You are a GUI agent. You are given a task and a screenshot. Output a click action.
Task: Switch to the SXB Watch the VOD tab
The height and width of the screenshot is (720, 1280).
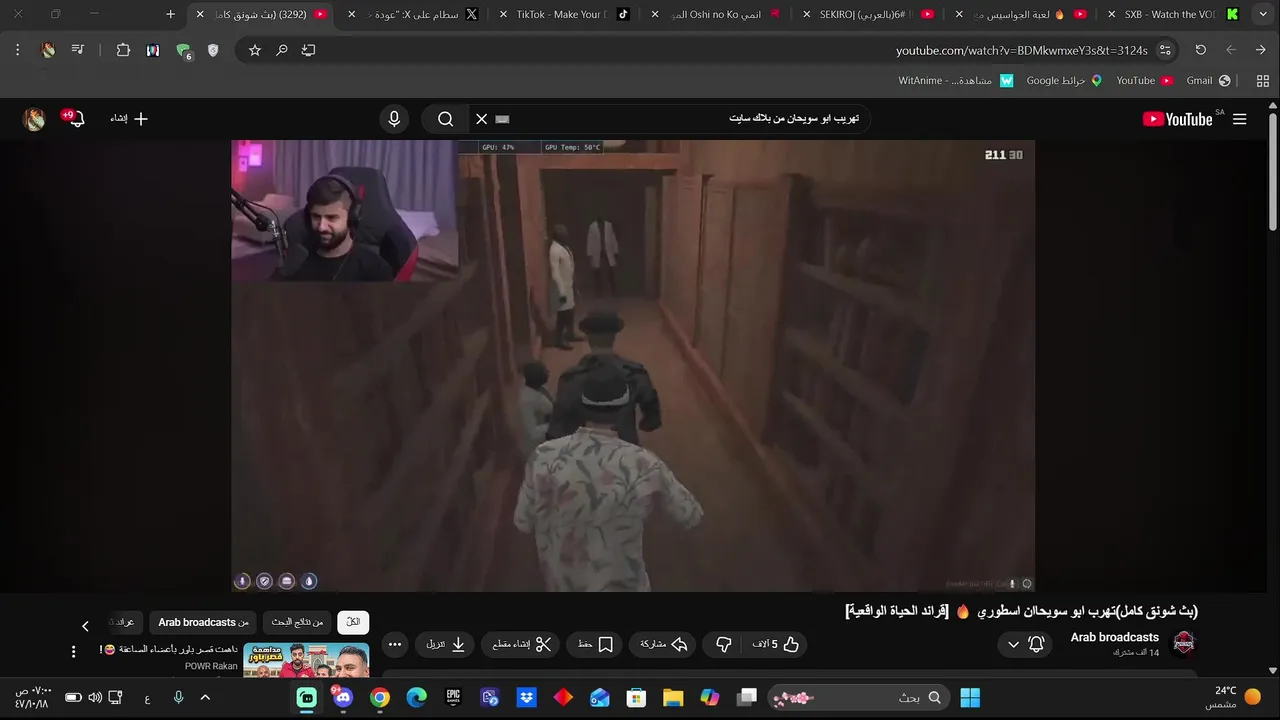(x=1172, y=14)
